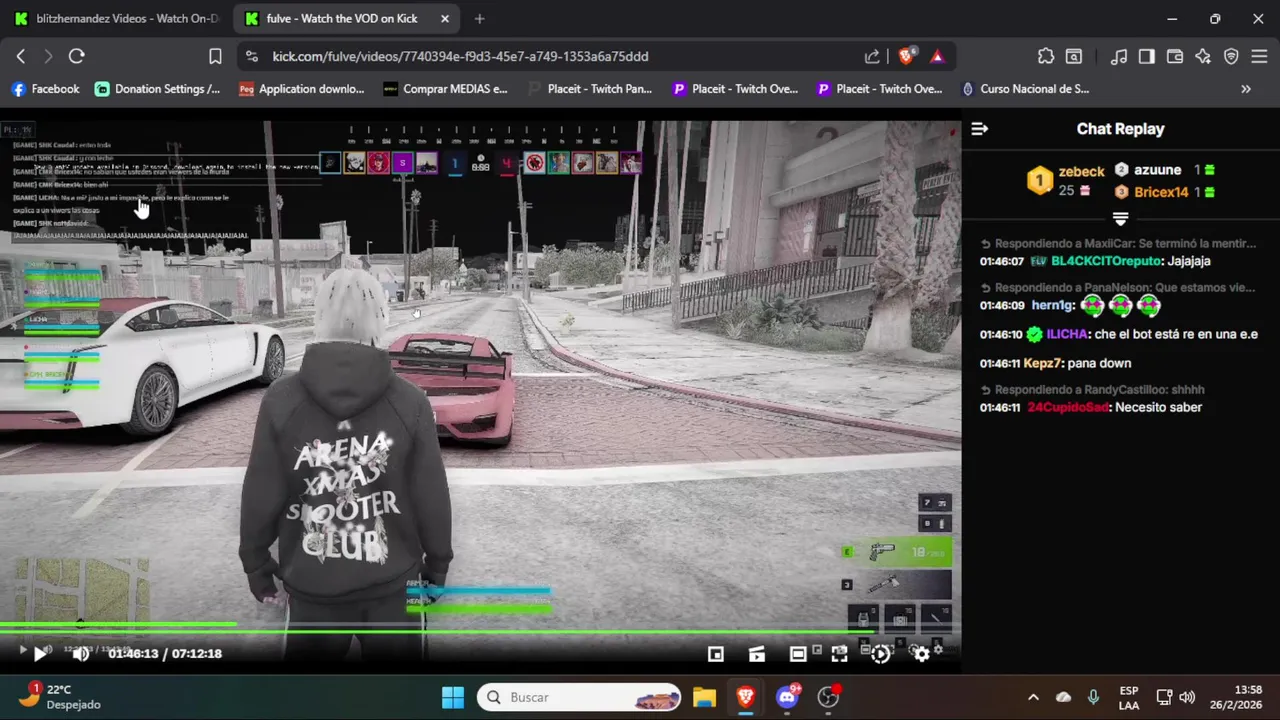This screenshot has width=1280, height=720.
Task: Play the Kick VOD video
Action: click(x=40, y=653)
